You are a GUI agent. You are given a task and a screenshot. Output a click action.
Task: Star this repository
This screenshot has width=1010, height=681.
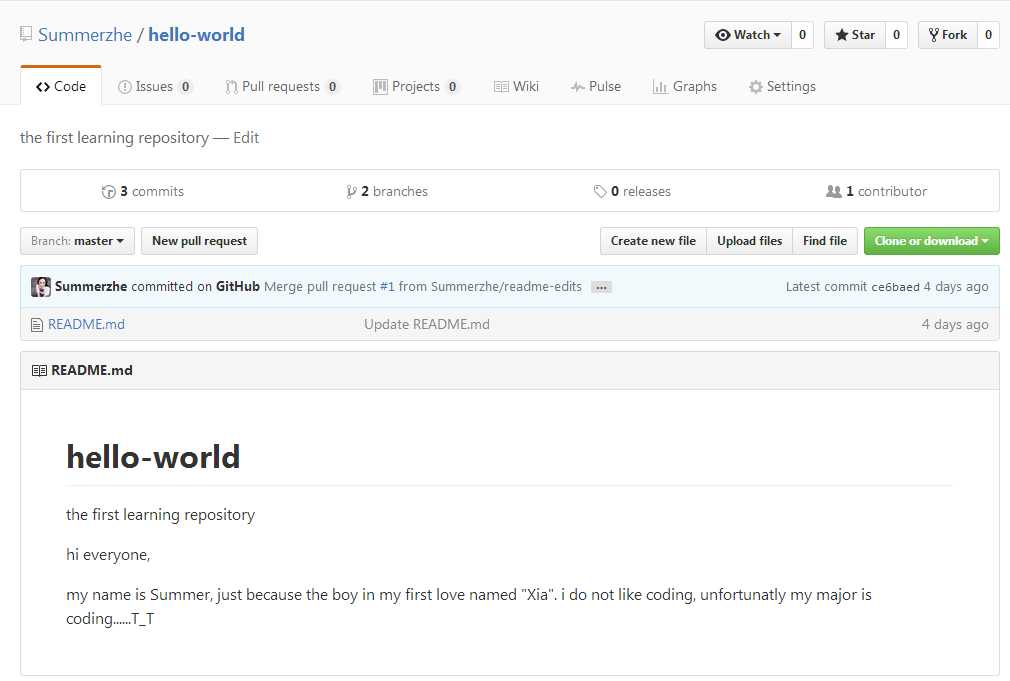point(855,35)
